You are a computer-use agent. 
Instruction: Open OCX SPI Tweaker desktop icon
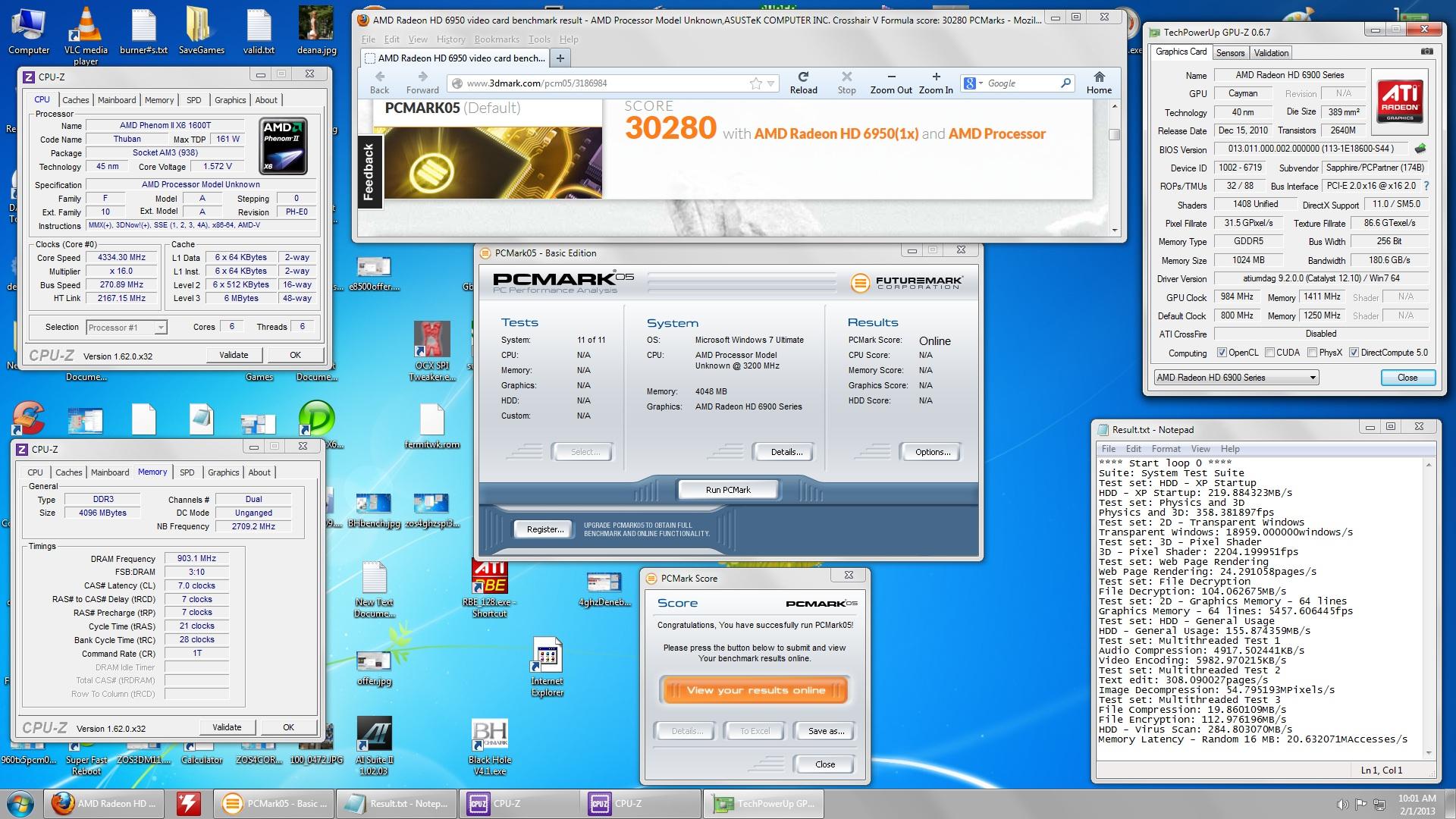click(x=431, y=350)
